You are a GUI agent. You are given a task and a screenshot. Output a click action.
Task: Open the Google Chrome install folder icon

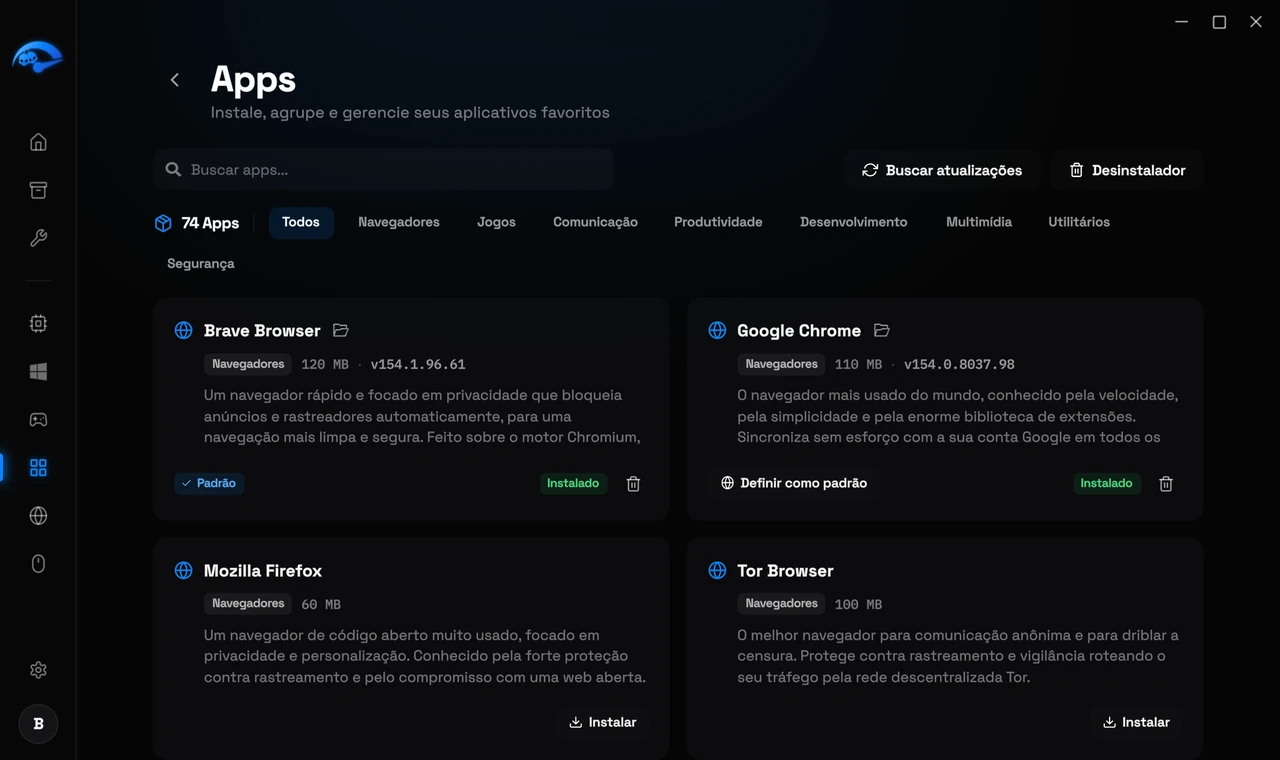(881, 330)
